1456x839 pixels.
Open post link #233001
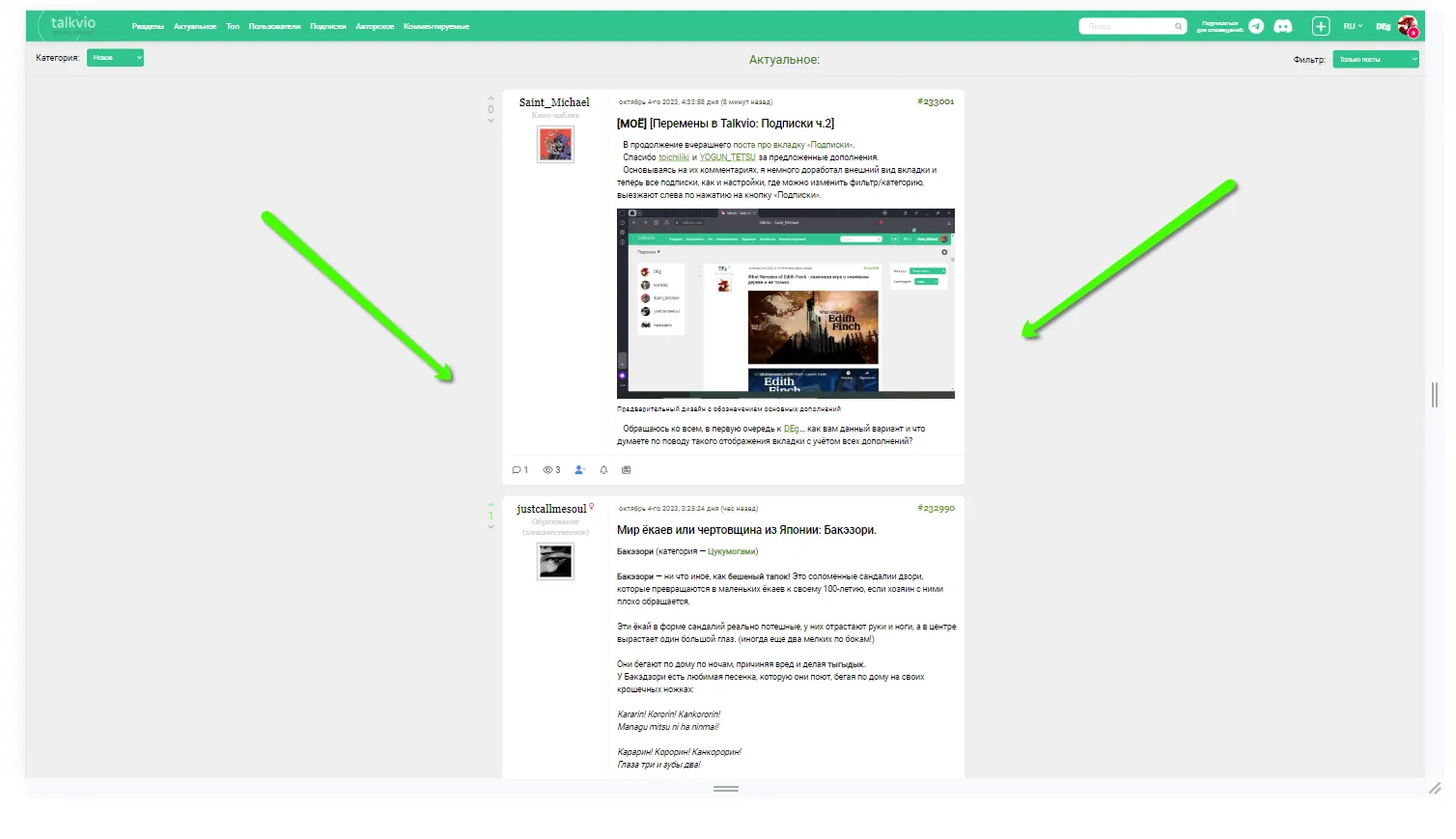(x=936, y=101)
